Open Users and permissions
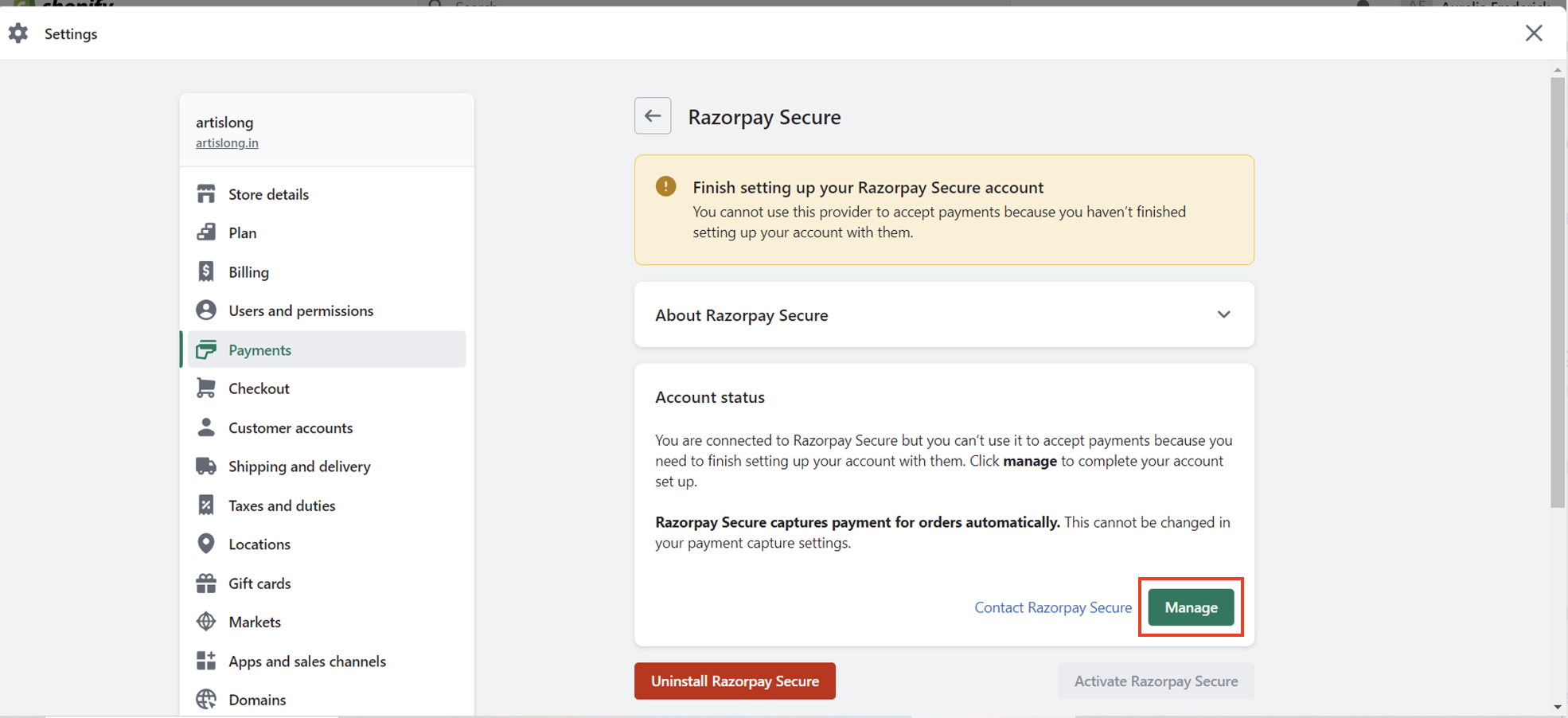The image size is (1568, 718). 325,310
